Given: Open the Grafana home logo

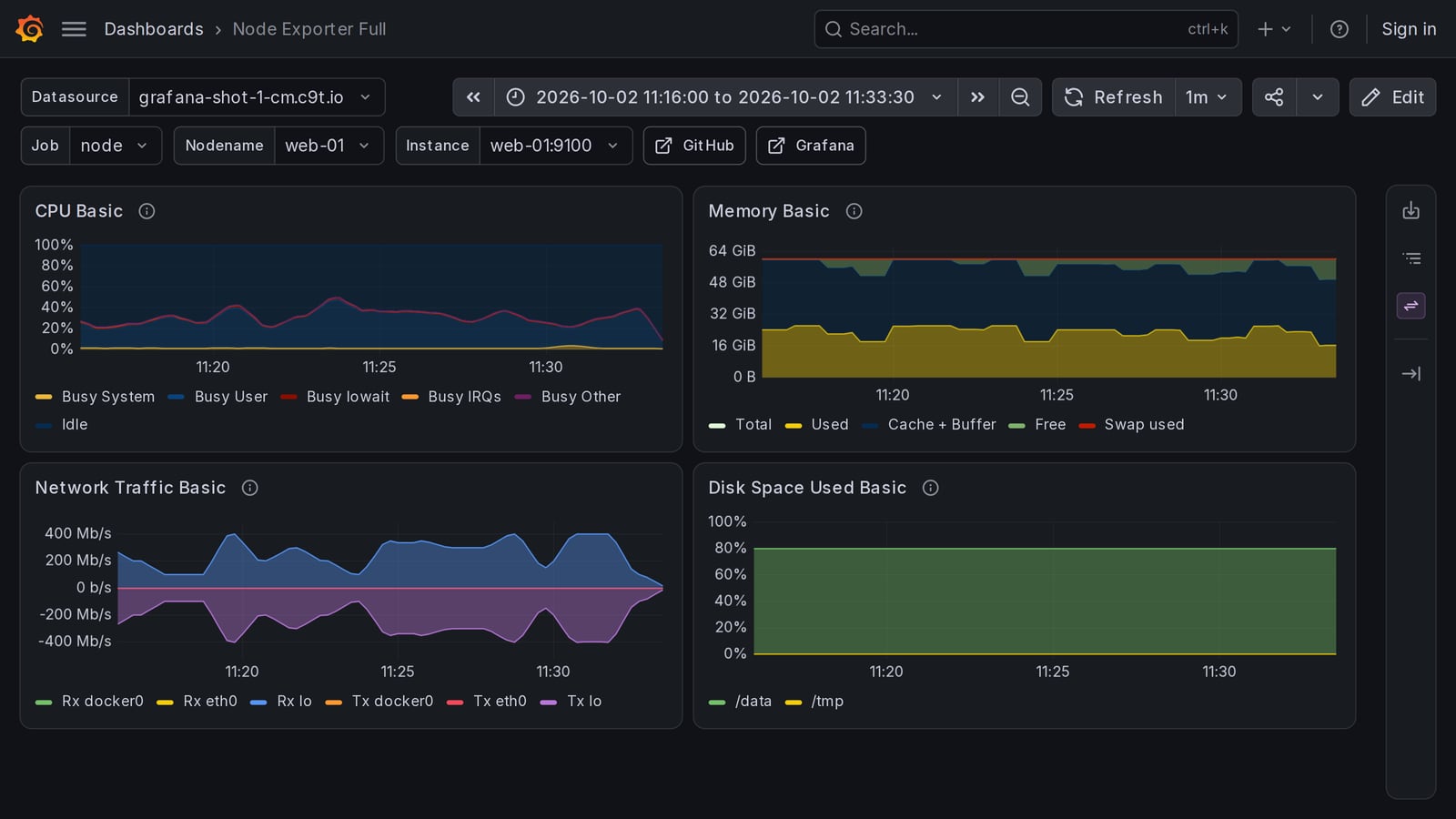Looking at the screenshot, I should [29, 29].
